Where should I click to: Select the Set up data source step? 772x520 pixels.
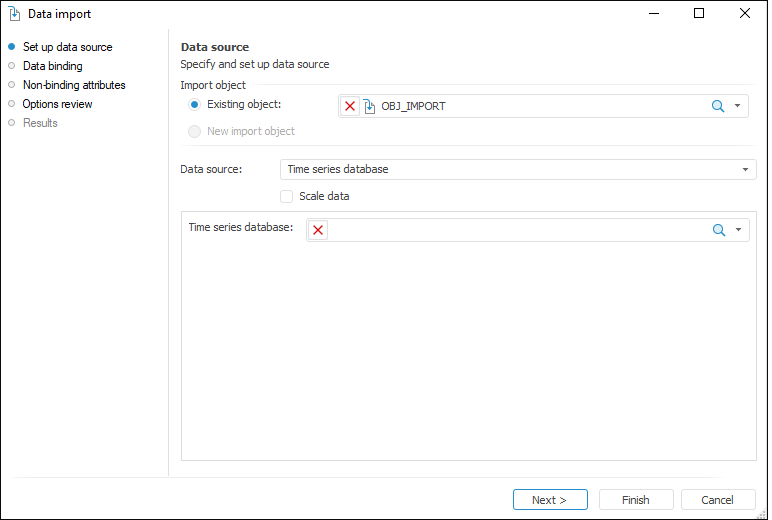pos(67,47)
